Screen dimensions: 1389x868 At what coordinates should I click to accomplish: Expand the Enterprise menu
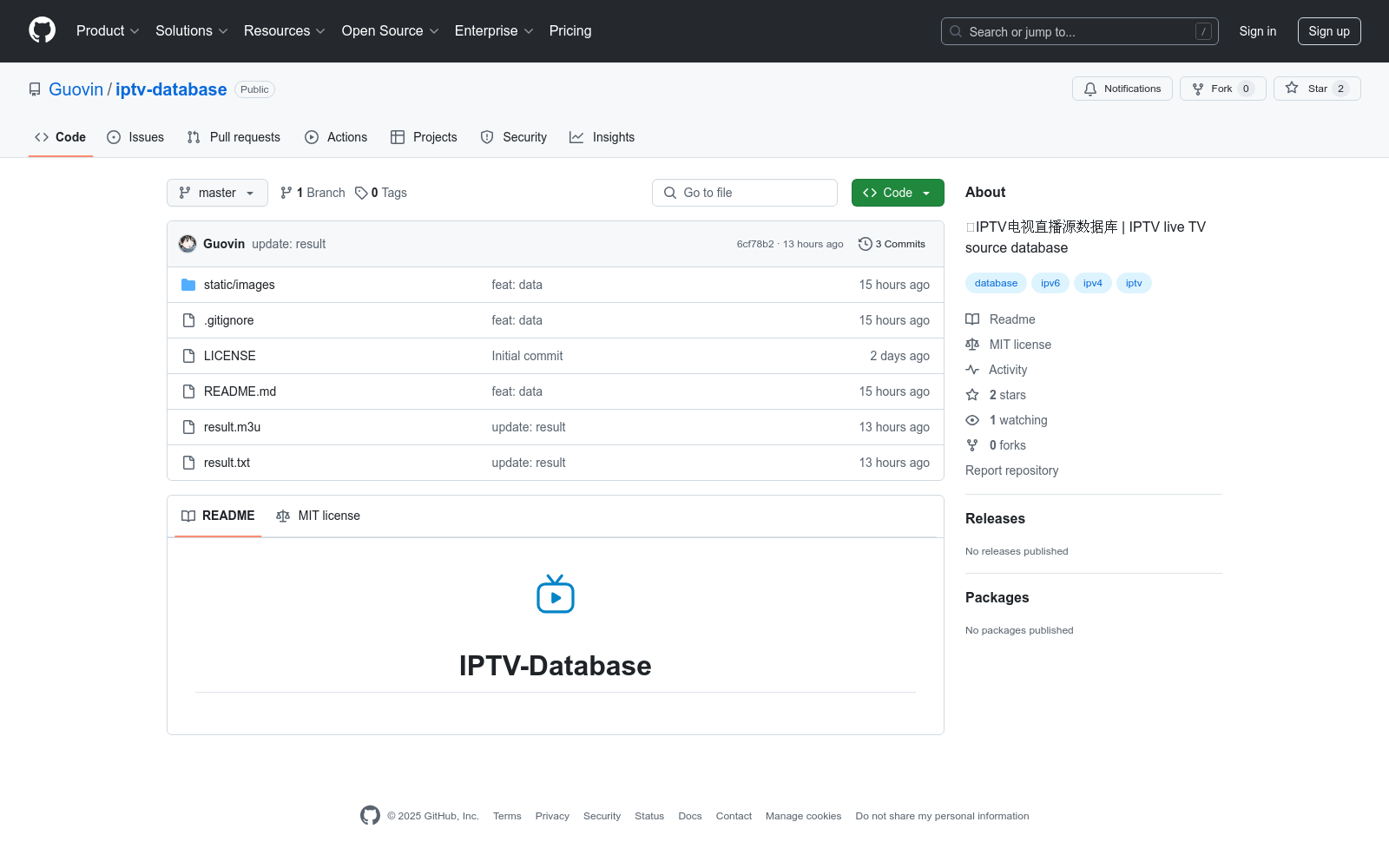click(494, 30)
